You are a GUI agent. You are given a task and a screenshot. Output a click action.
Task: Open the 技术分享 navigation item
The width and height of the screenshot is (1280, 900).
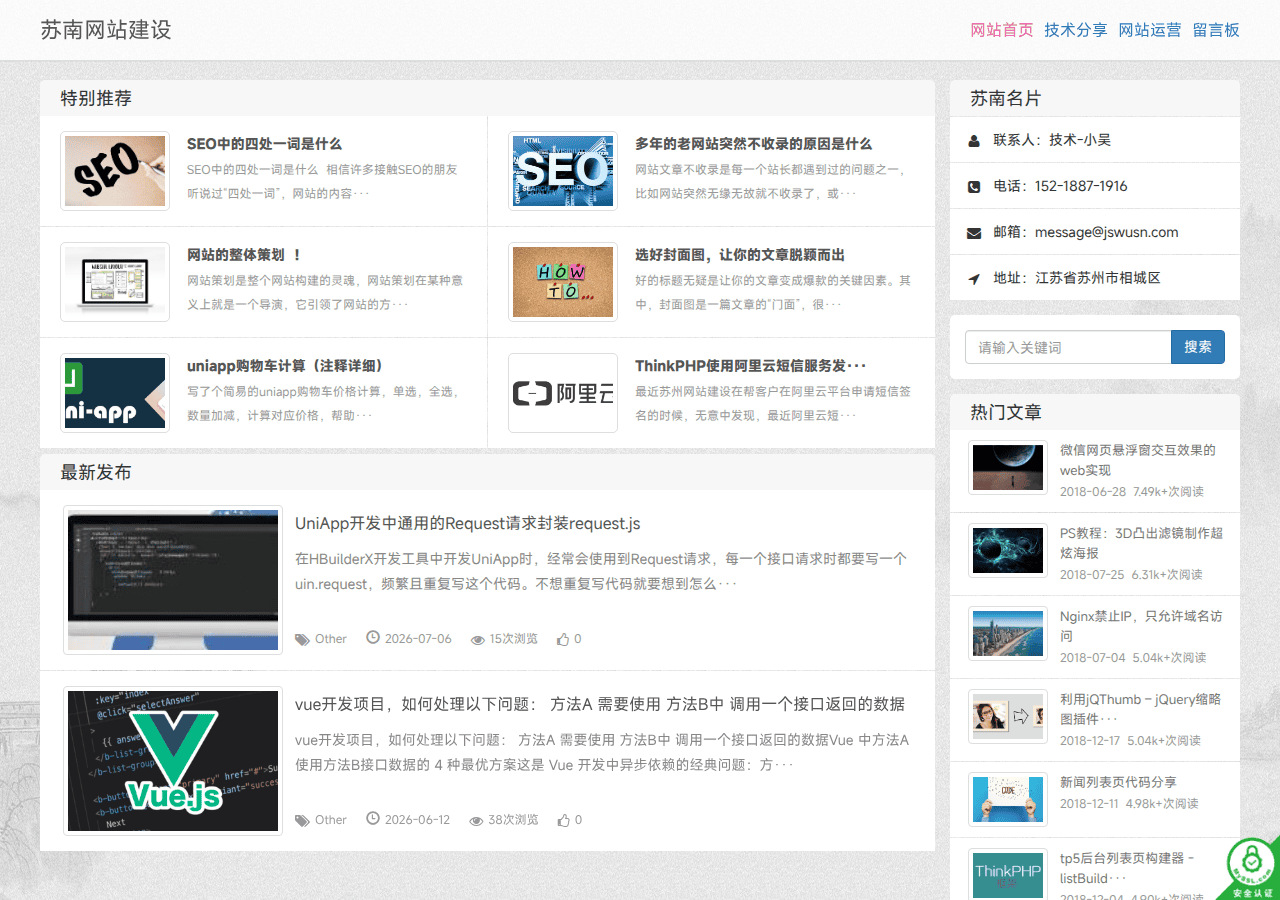tap(1076, 30)
